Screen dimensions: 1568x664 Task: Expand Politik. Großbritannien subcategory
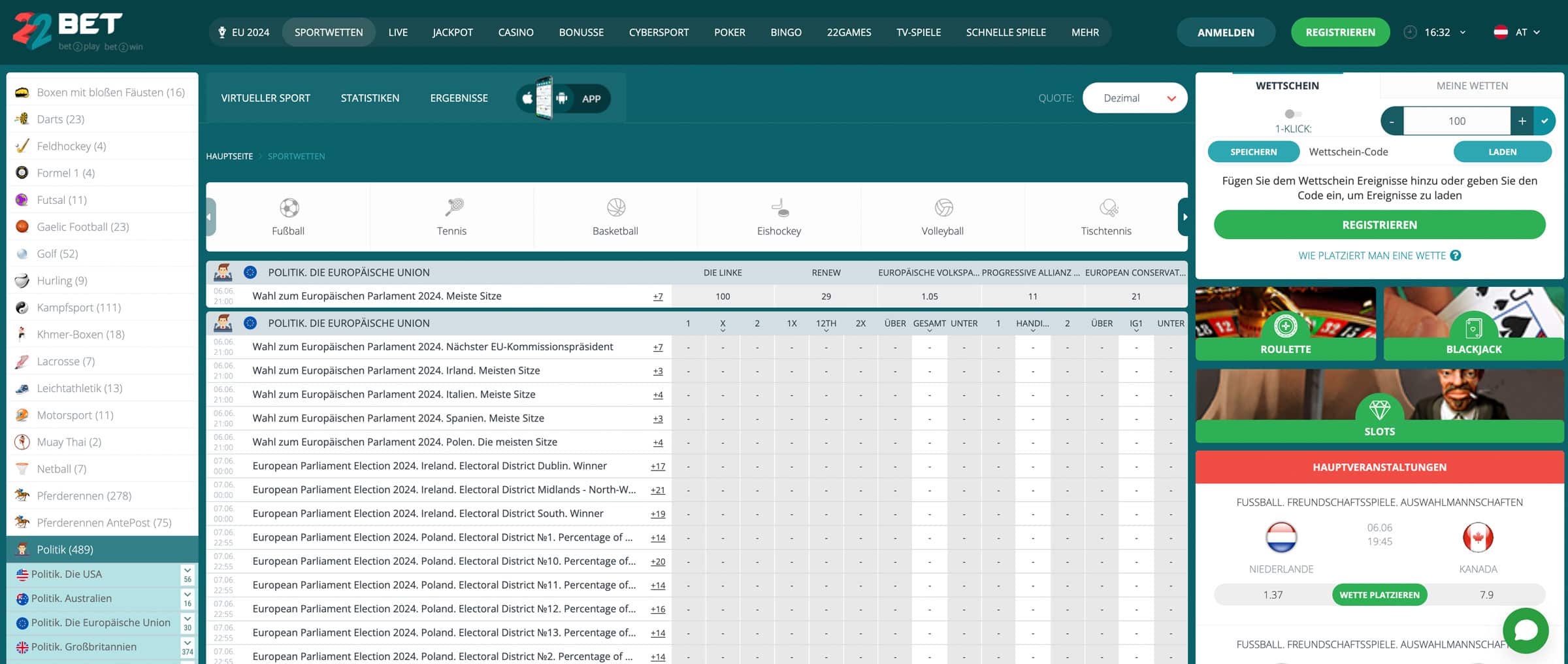coord(188,646)
